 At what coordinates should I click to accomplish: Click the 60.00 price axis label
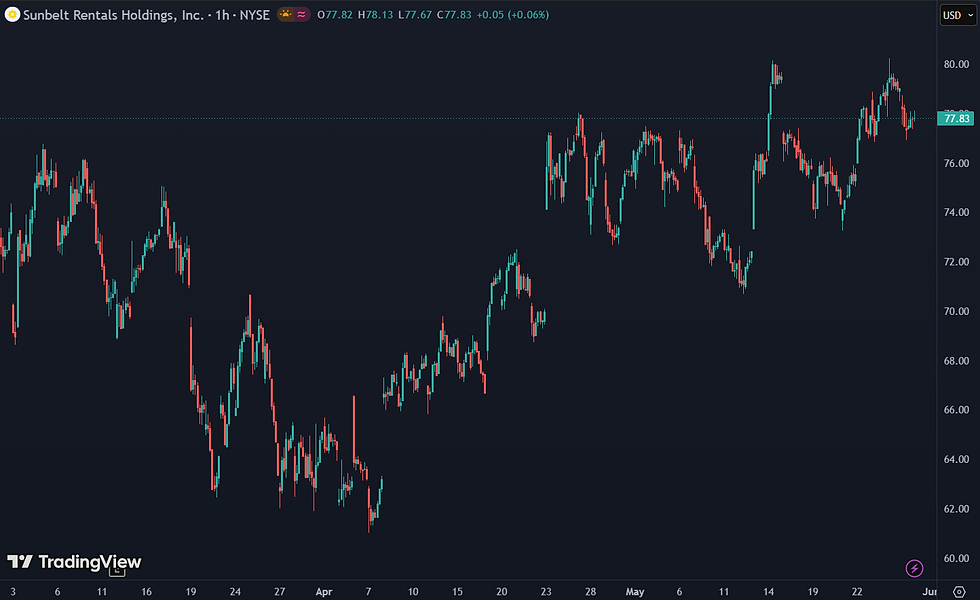pos(956,558)
